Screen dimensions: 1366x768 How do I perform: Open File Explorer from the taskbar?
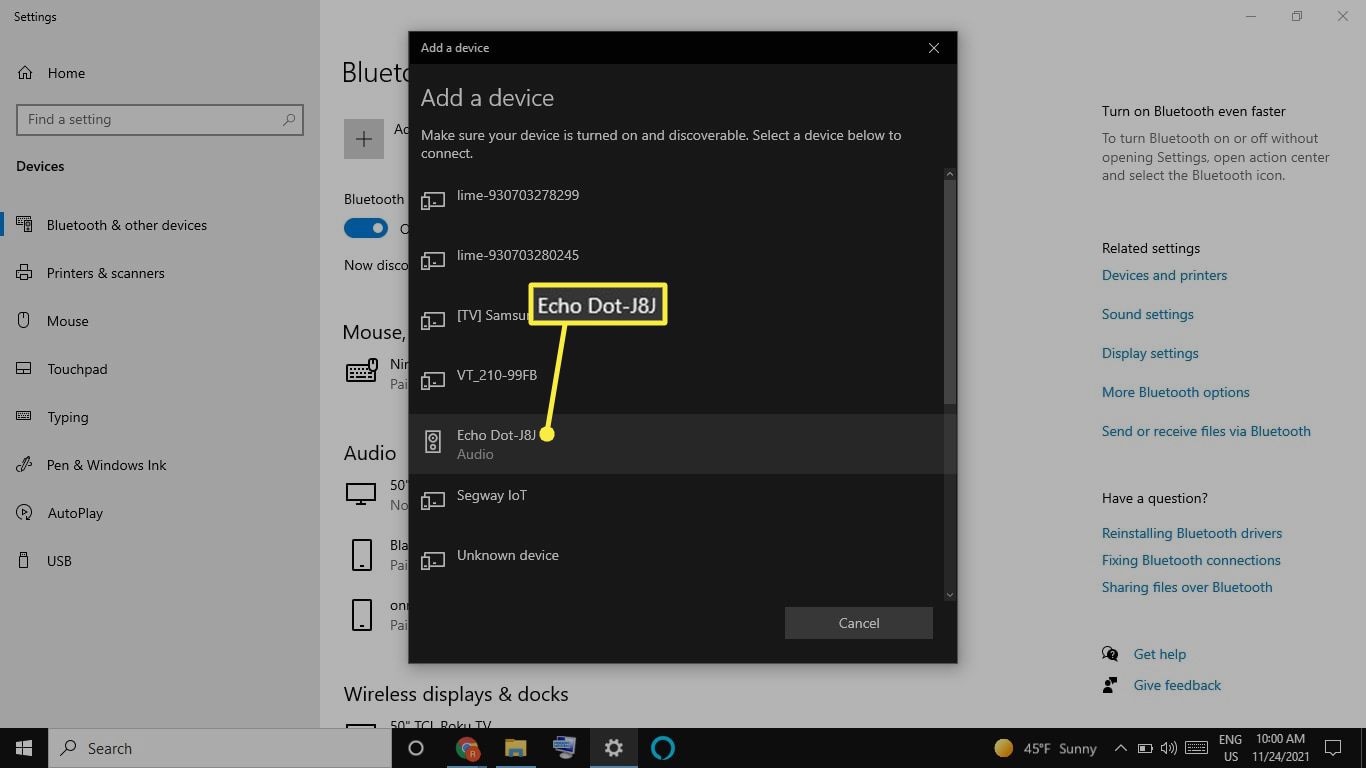516,748
